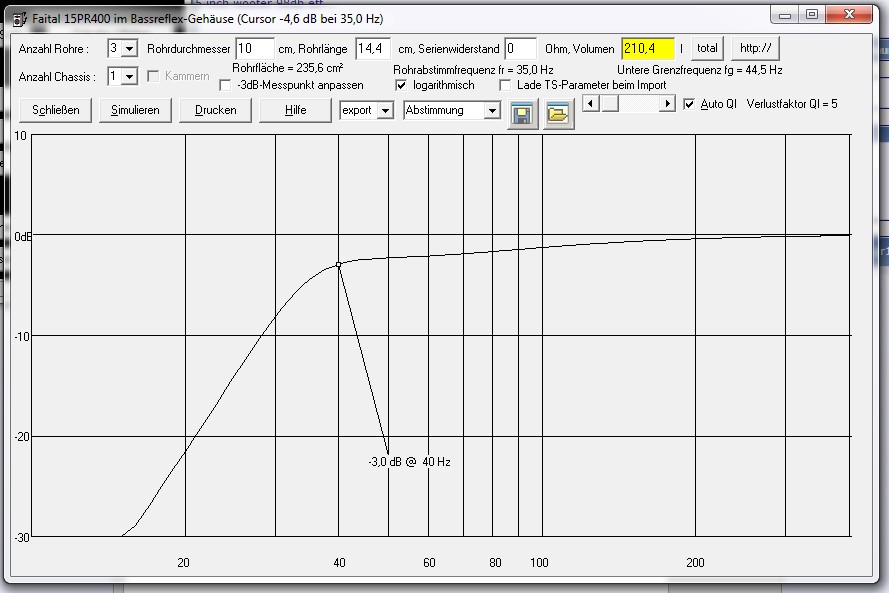The height and width of the screenshot is (593, 889).
Task: Click the '-3,0 dB @ 40 Hz' label
Action: pos(409,462)
